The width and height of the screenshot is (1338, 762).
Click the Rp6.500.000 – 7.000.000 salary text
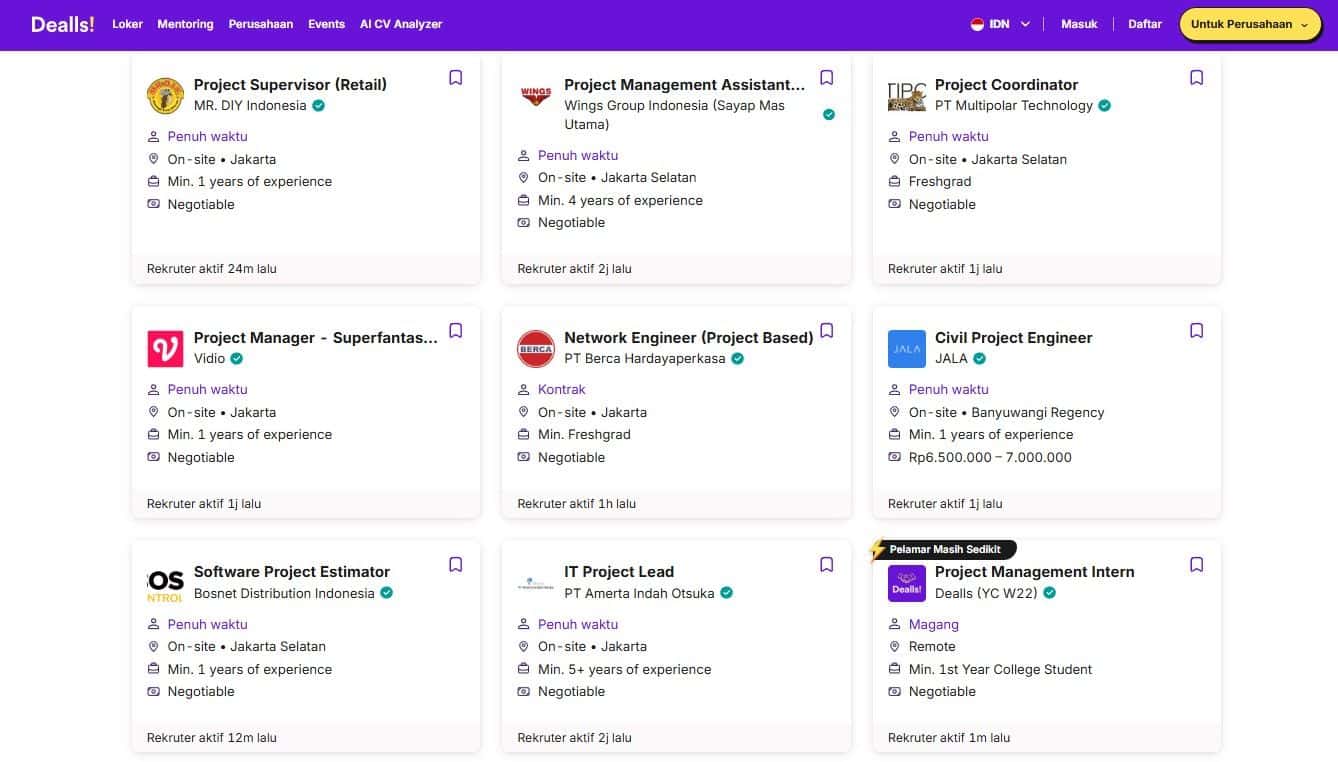(x=990, y=457)
